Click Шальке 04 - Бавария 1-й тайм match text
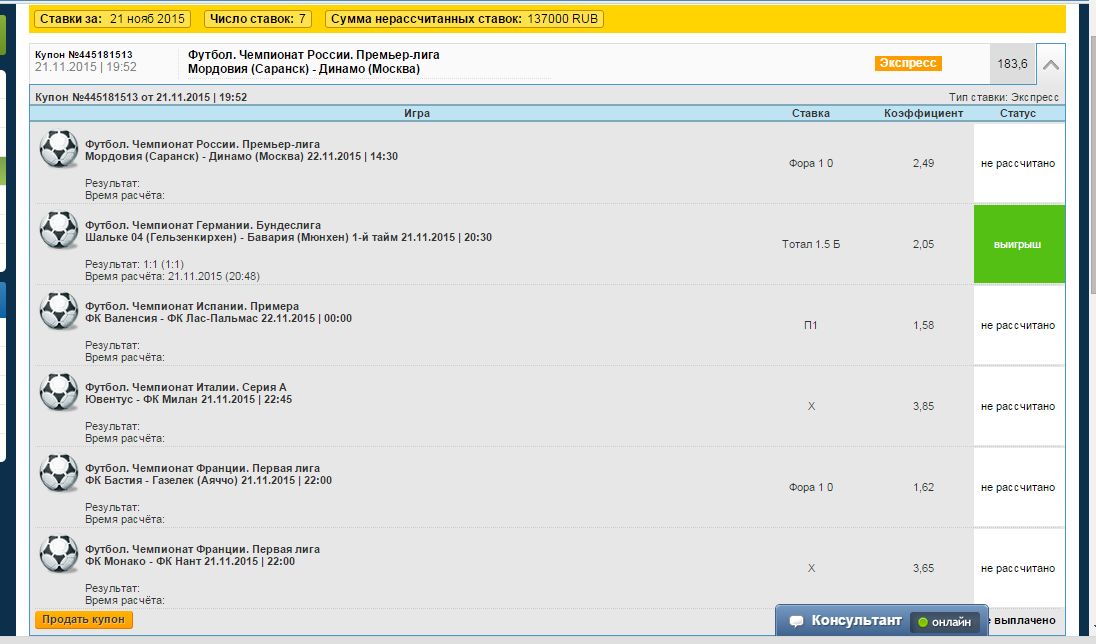Viewport: 1096px width, 644px height. (288, 238)
